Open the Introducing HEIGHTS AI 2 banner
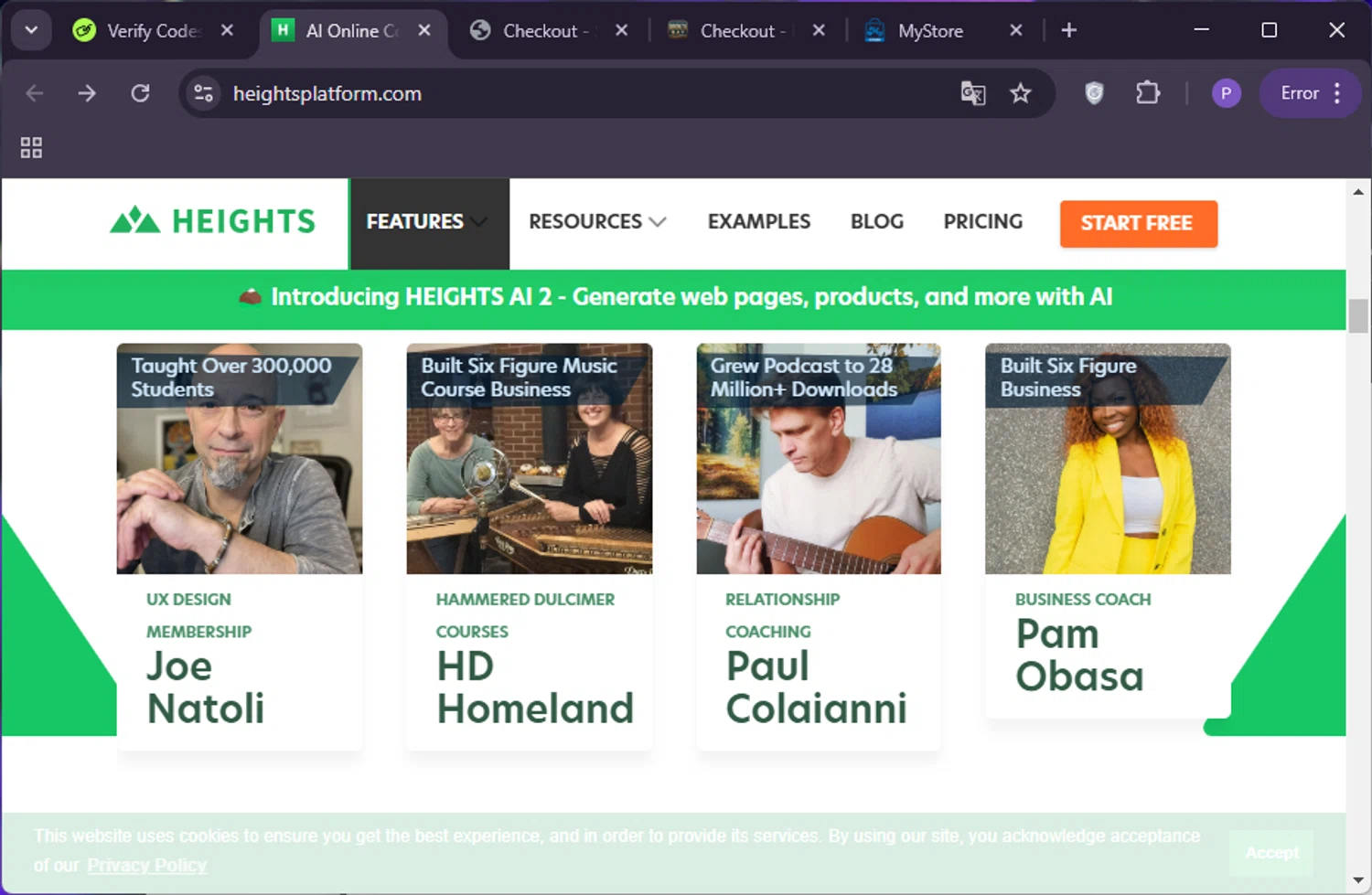 tap(676, 297)
